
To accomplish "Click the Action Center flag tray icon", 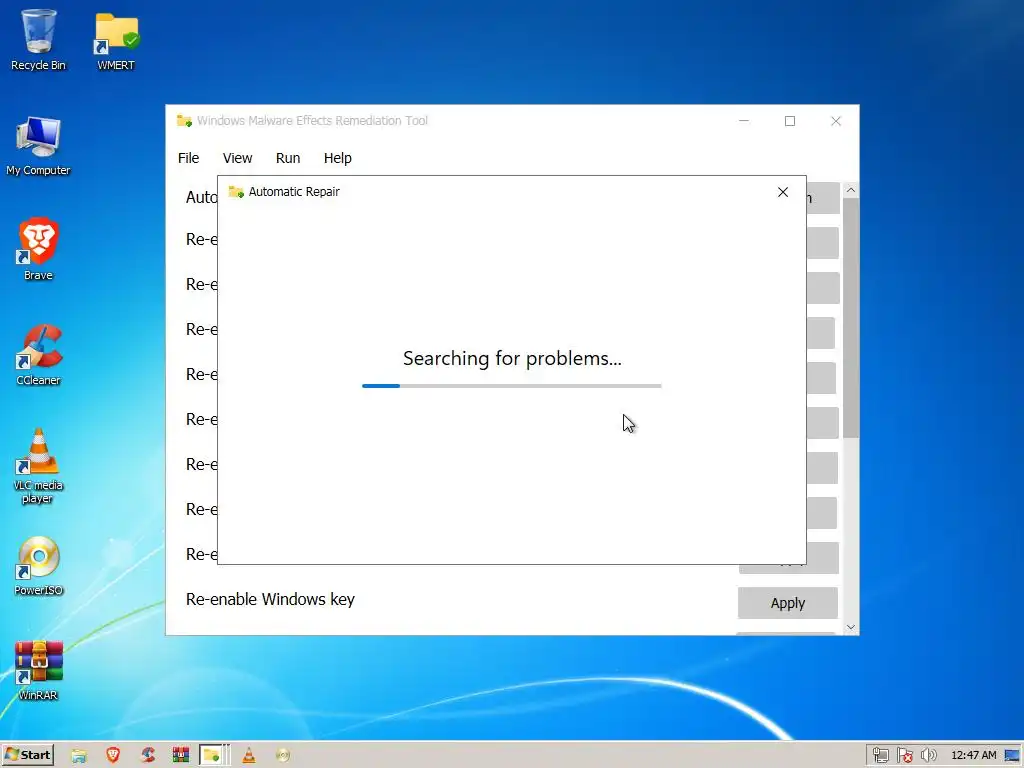I will (904, 756).
